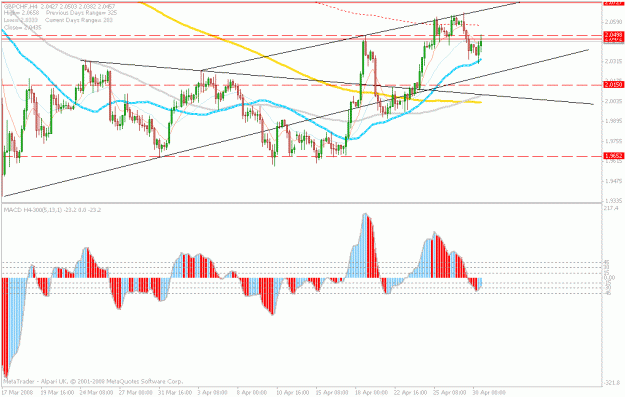The width and height of the screenshot is (625, 397).
Task: Click the 1.9475 price axis label
Action: click(x=613, y=181)
